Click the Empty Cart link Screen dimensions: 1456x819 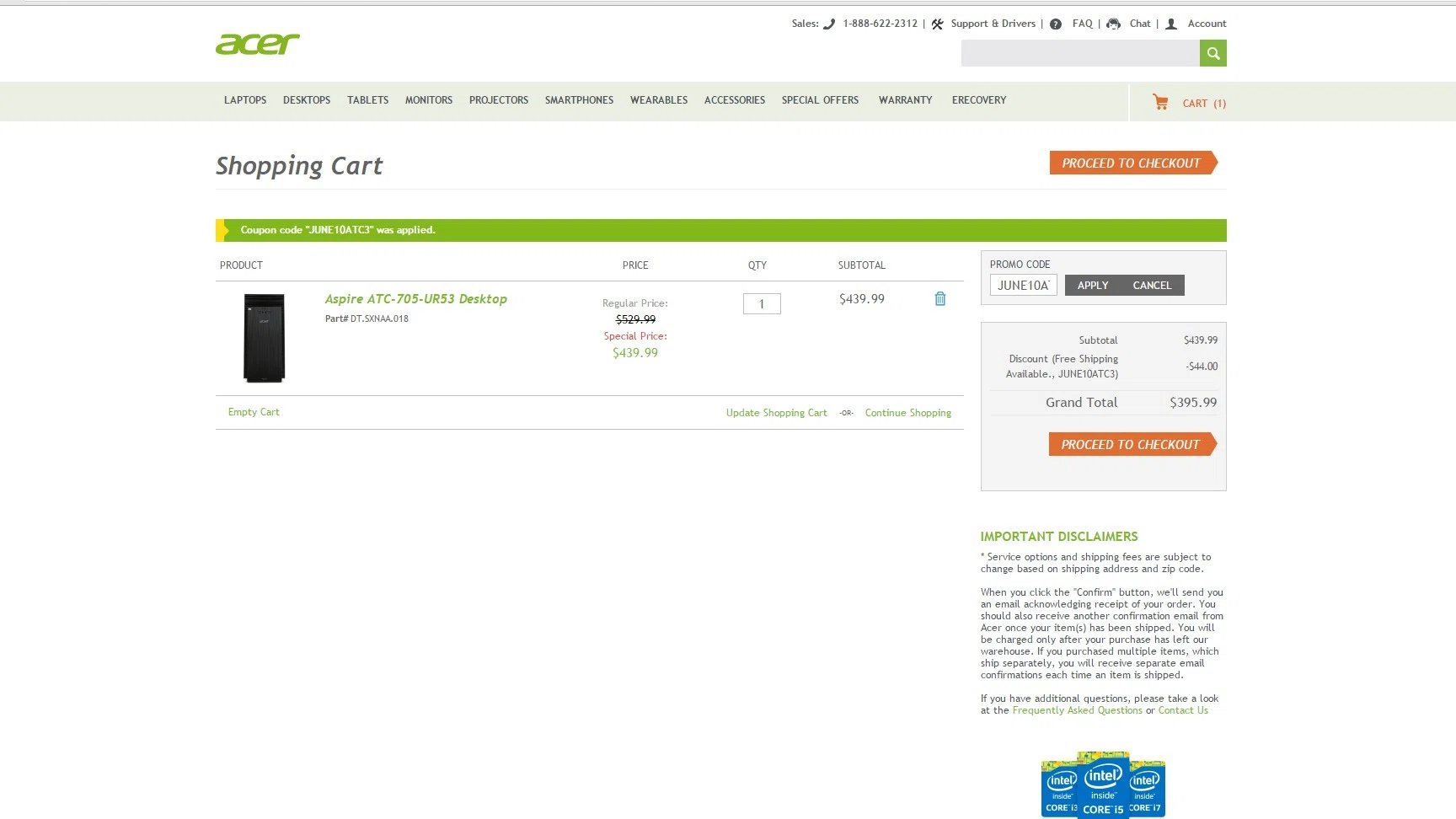pyautogui.click(x=254, y=412)
